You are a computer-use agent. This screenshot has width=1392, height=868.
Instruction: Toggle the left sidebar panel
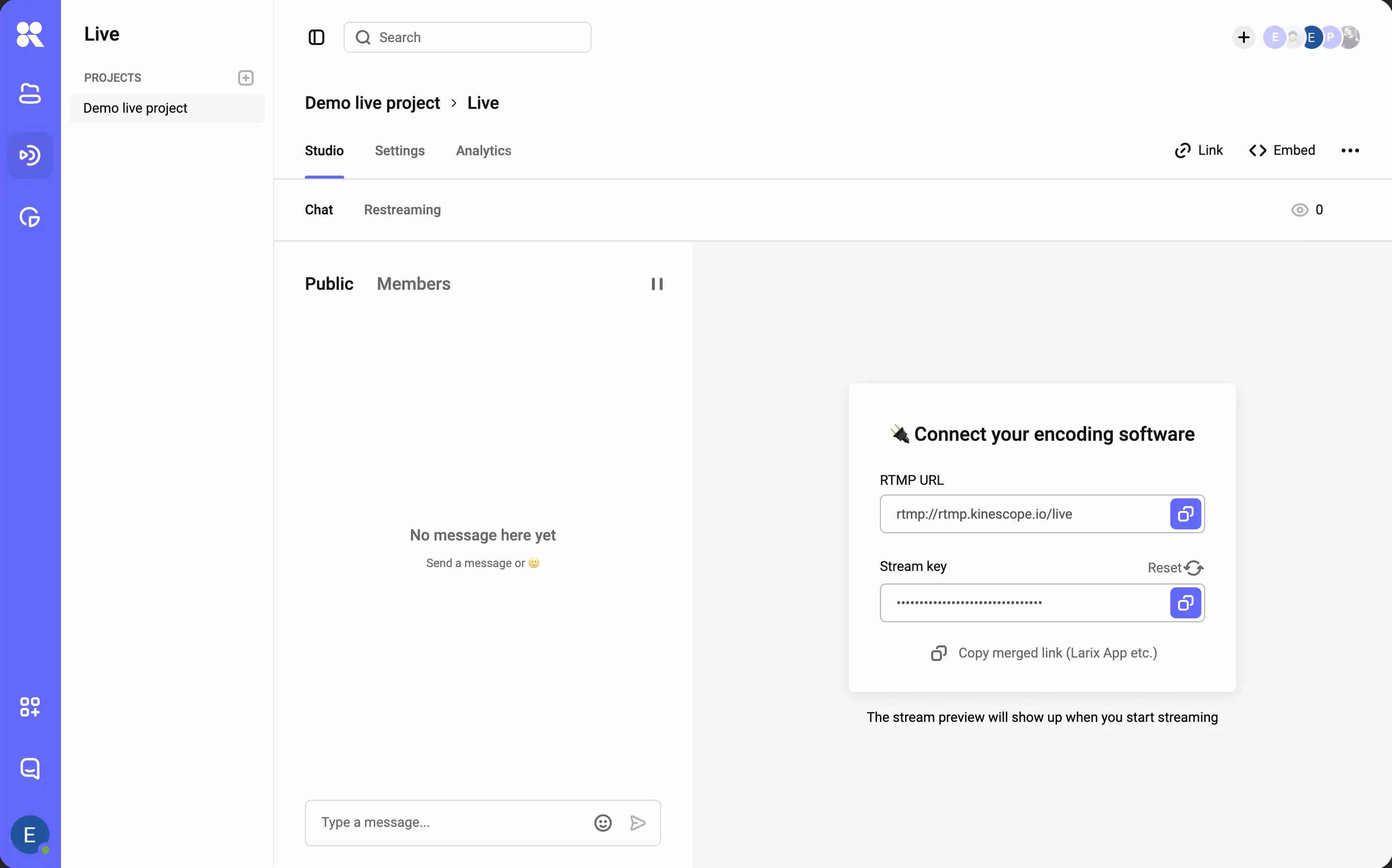[x=317, y=37]
